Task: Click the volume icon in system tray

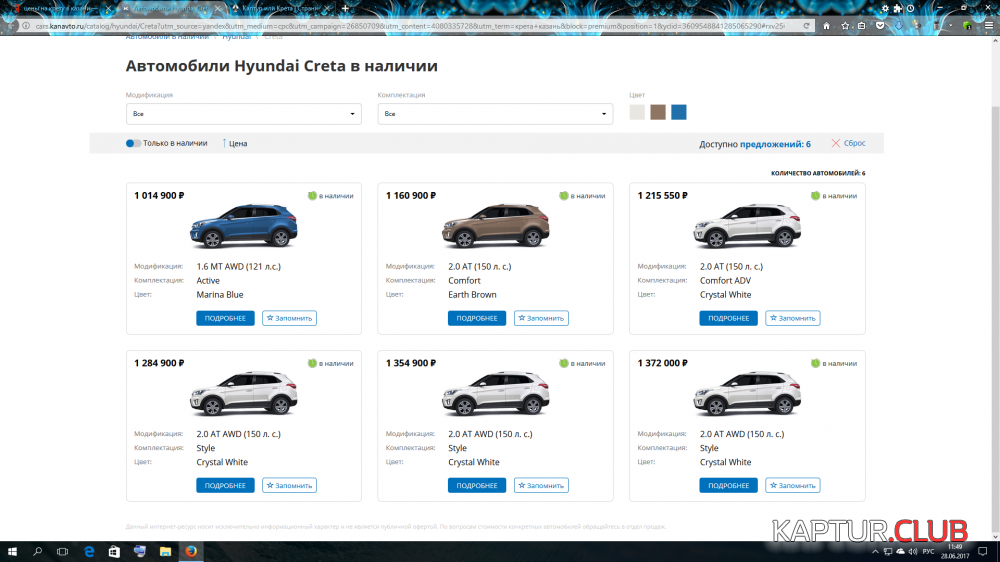Action: pos(913,551)
